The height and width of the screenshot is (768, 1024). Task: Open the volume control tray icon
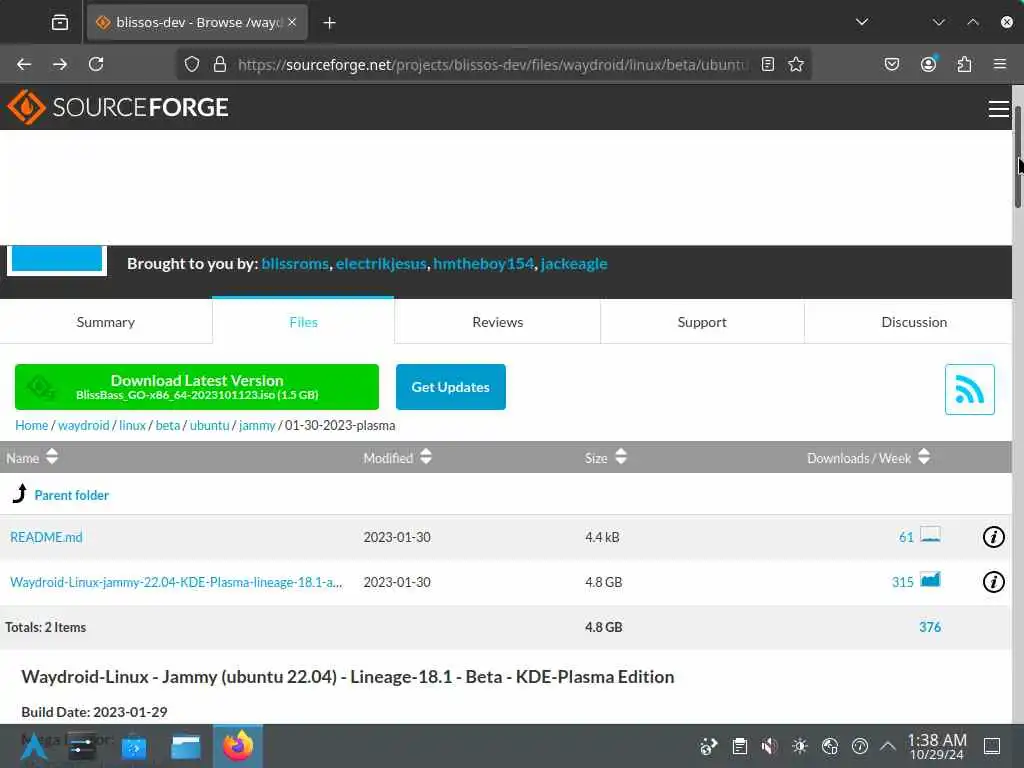coord(769,746)
